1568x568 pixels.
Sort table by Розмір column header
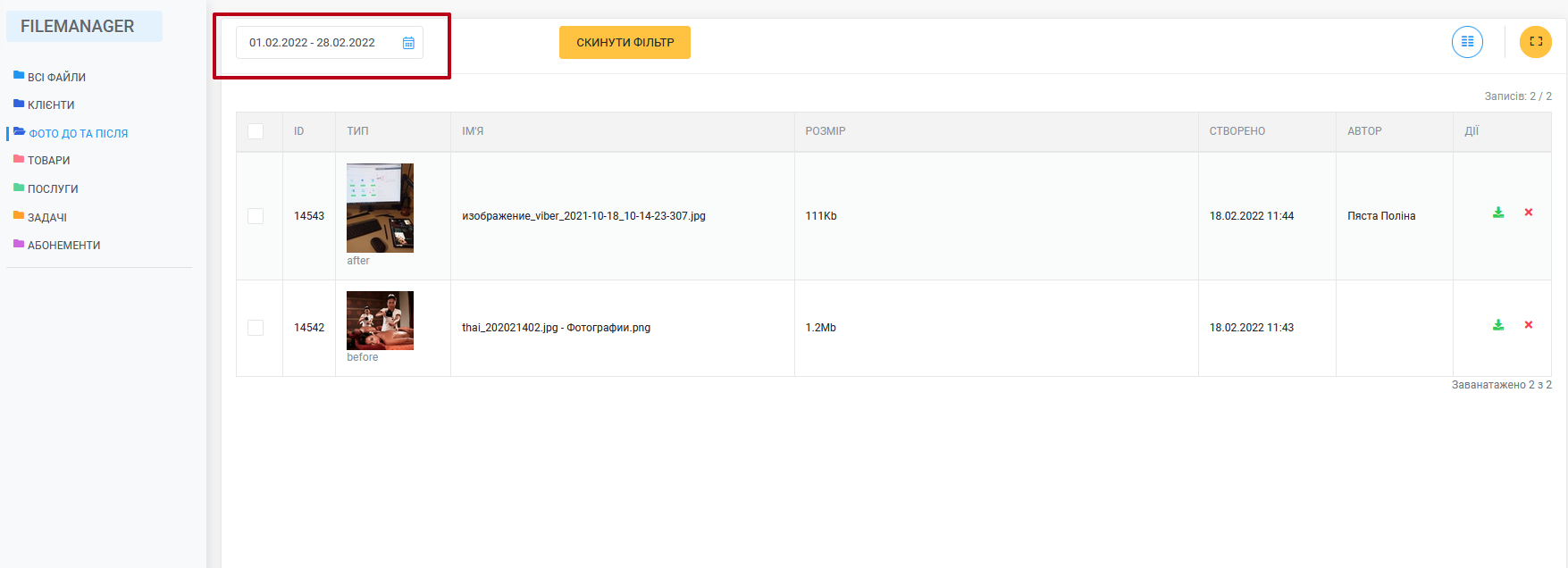coord(825,131)
